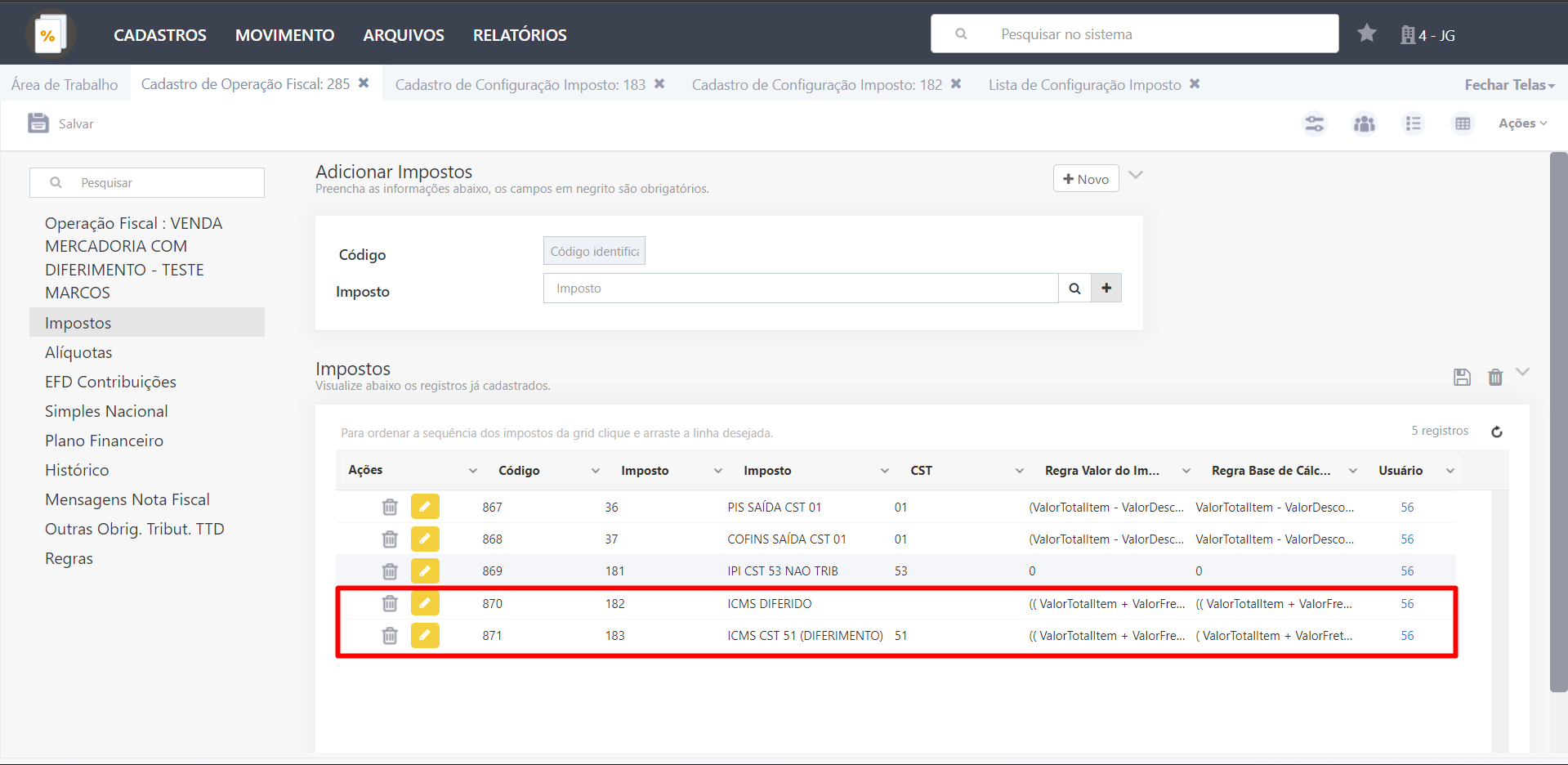The height and width of the screenshot is (765, 1568).
Task: Close the Cadastro de Configuração Imposto: 182 tab
Action: [956, 84]
